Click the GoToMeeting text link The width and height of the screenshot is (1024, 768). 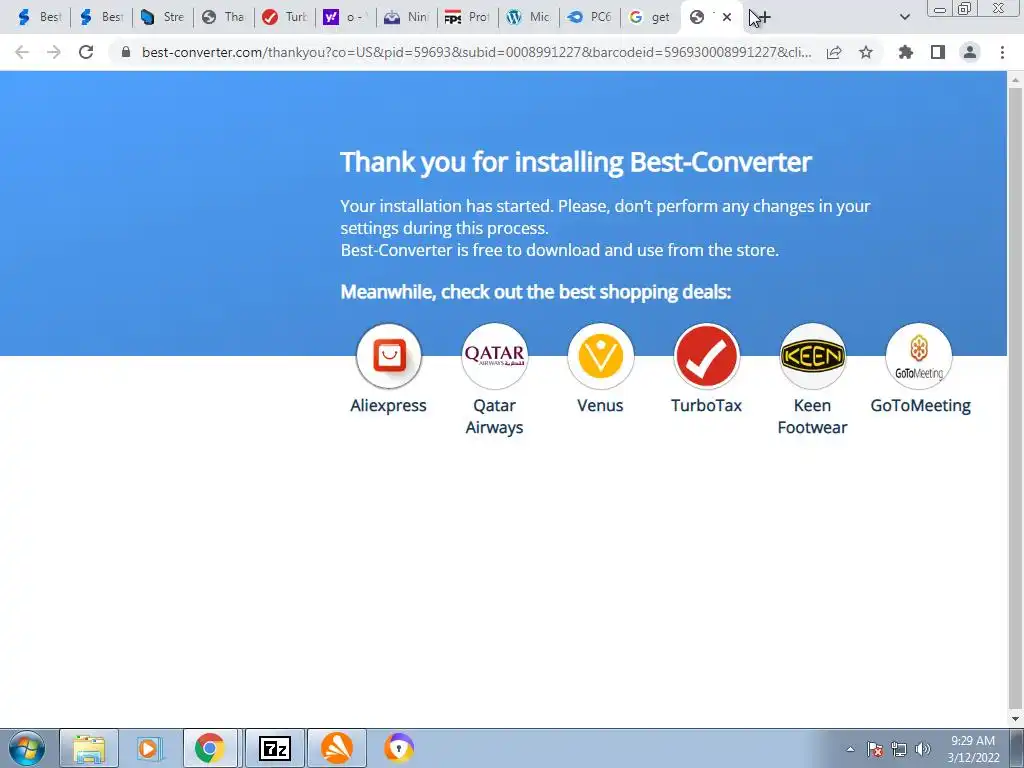coord(921,406)
